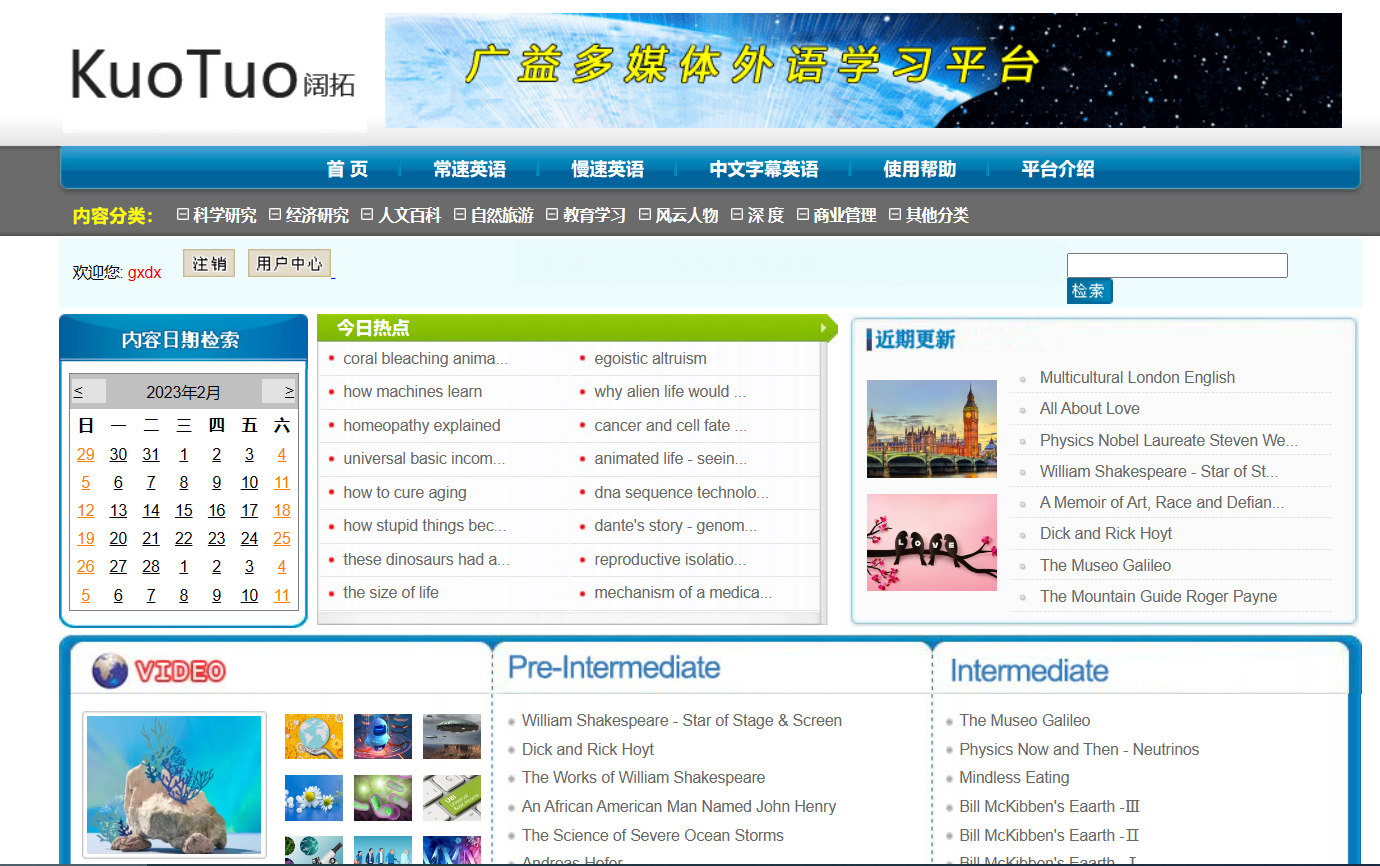The image size is (1380, 866).
Task: Click the hot topics list scrollbar
Action: [x=823, y=483]
